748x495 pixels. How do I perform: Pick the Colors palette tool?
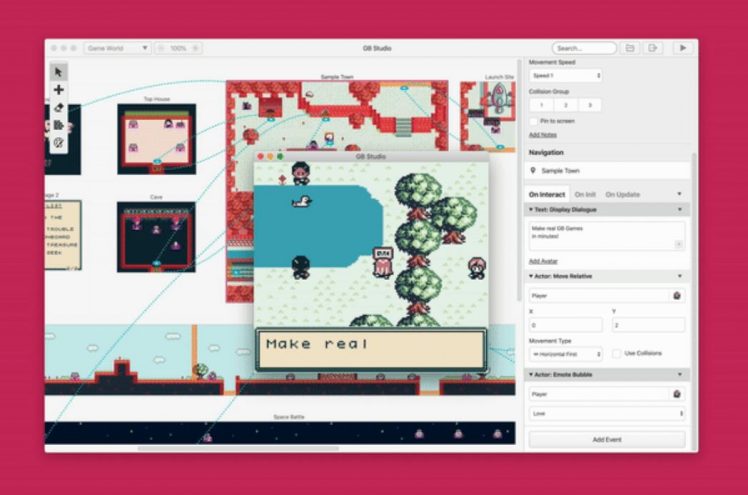pos(59,143)
